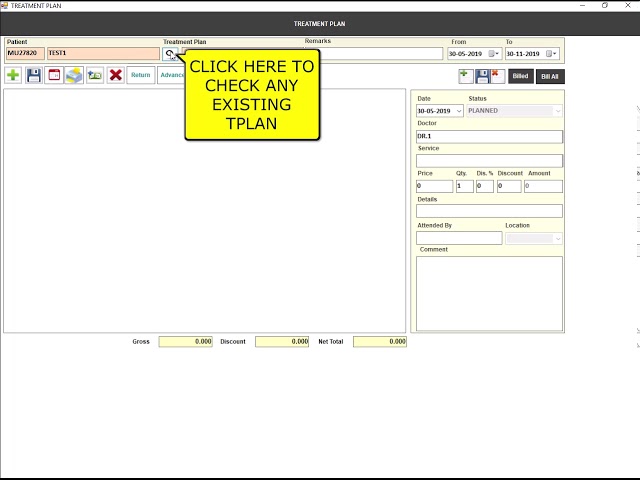Click the Doctor field showing DR.1
The image size is (640, 480).
coord(489,136)
